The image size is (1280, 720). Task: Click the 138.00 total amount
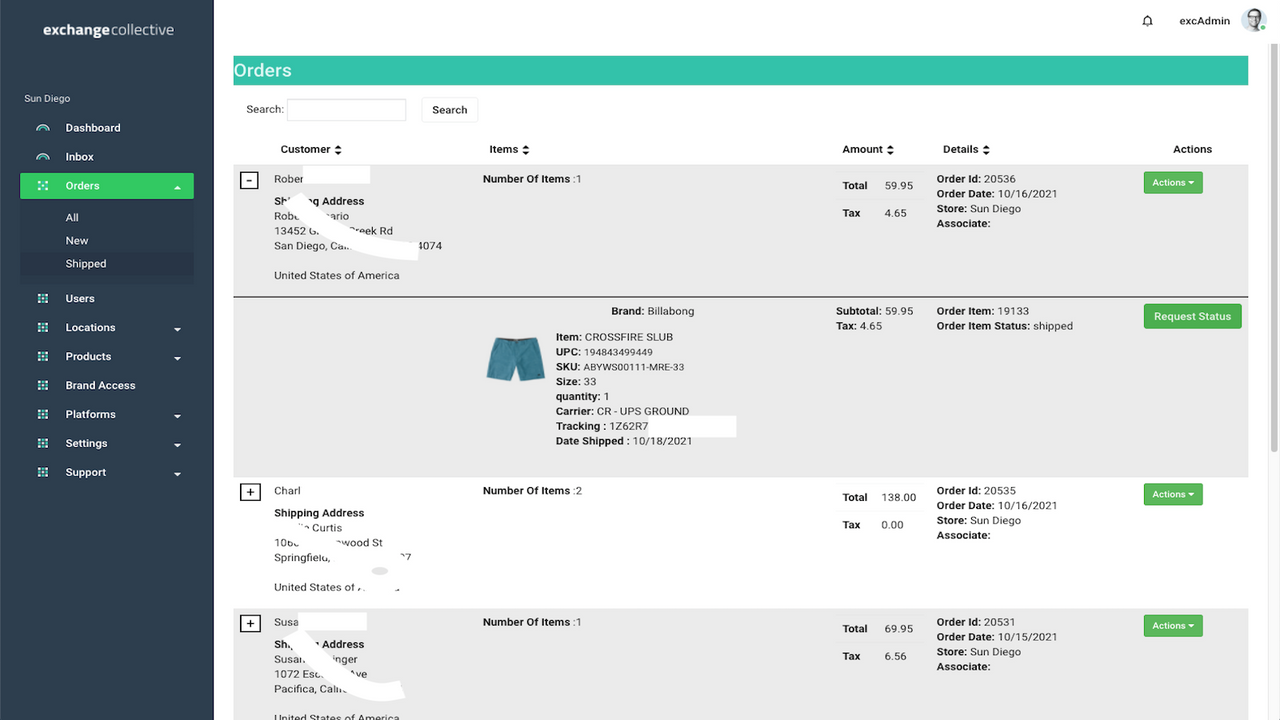[898, 498]
